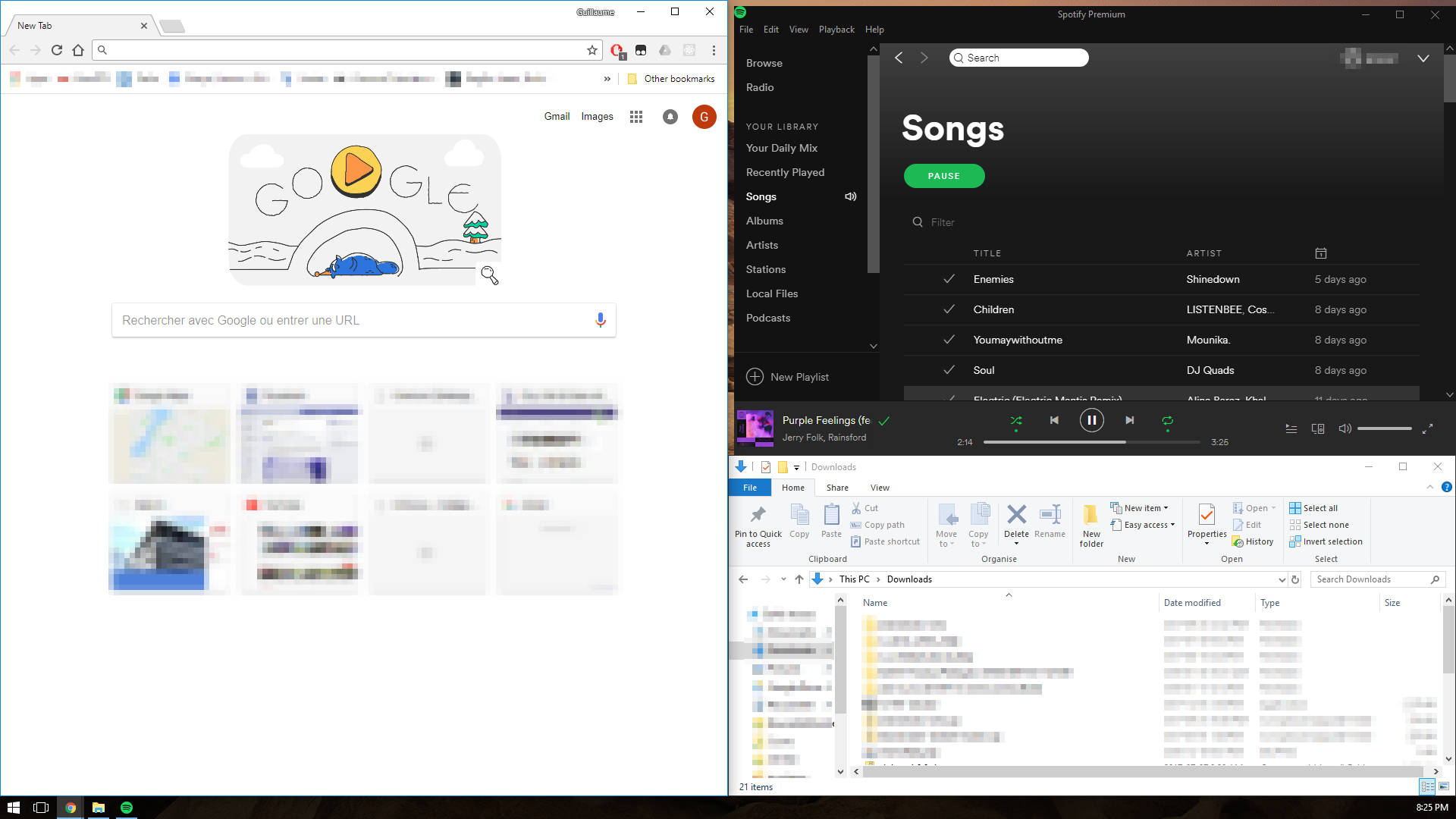Bookmark page with Chrome star icon
Image resolution: width=1456 pixels, height=819 pixels.
point(592,50)
